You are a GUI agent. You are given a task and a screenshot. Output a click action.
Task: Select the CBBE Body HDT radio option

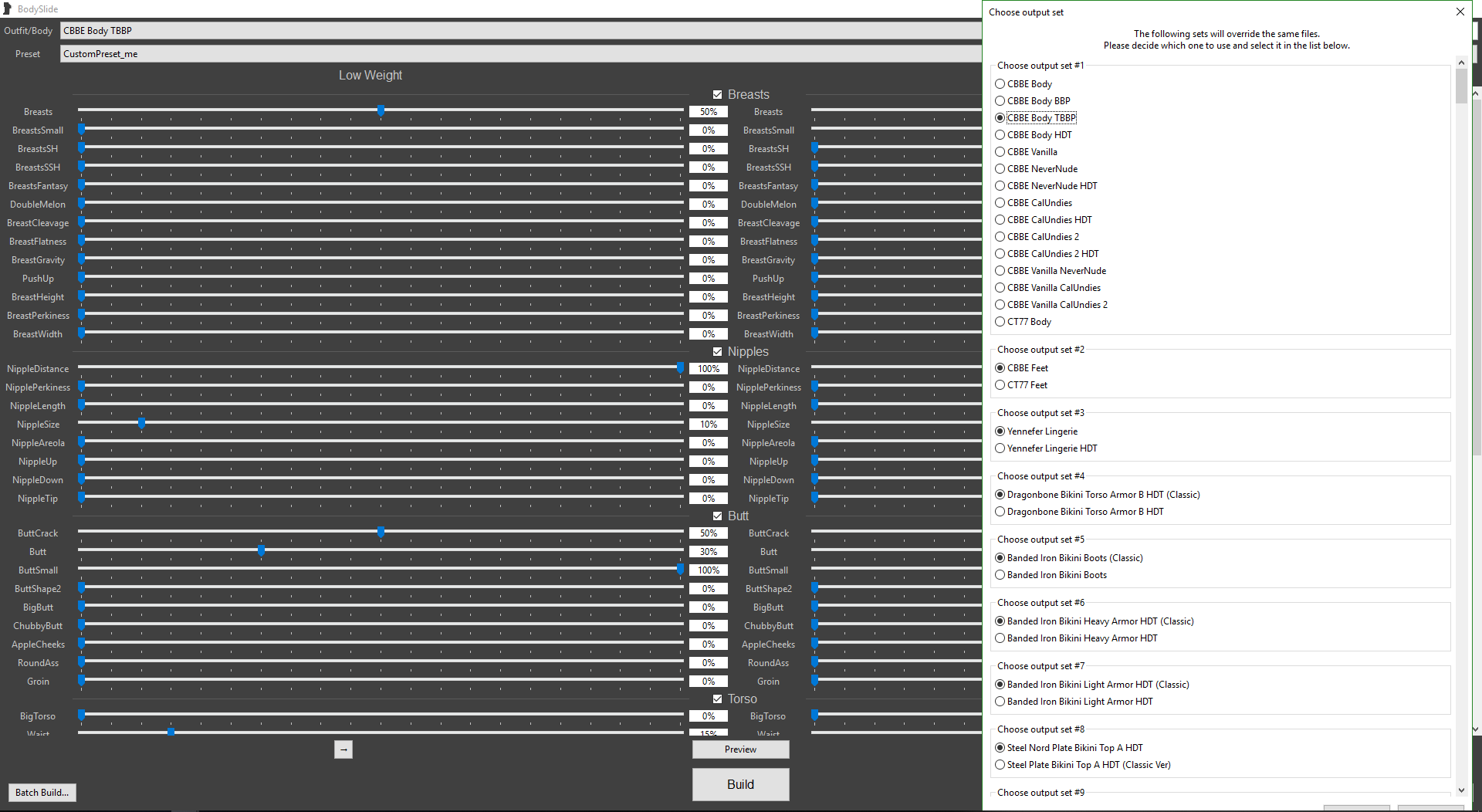1000,135
